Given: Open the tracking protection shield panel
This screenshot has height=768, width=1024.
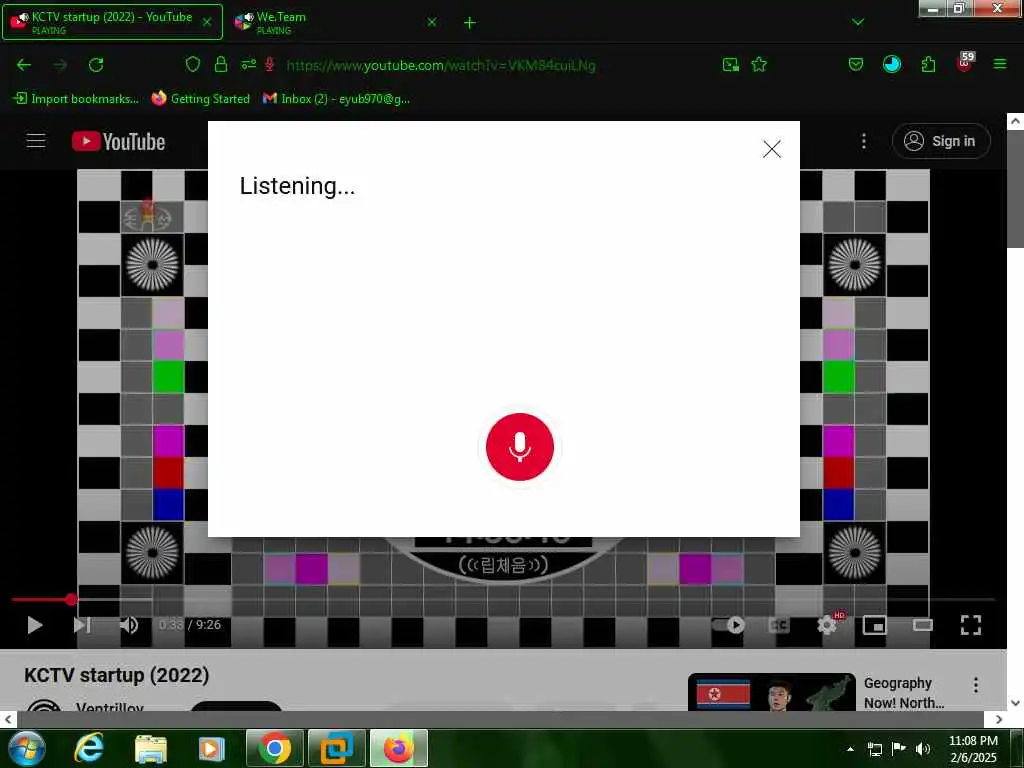Looking at the screenshot, I should (x=193, y=64).
